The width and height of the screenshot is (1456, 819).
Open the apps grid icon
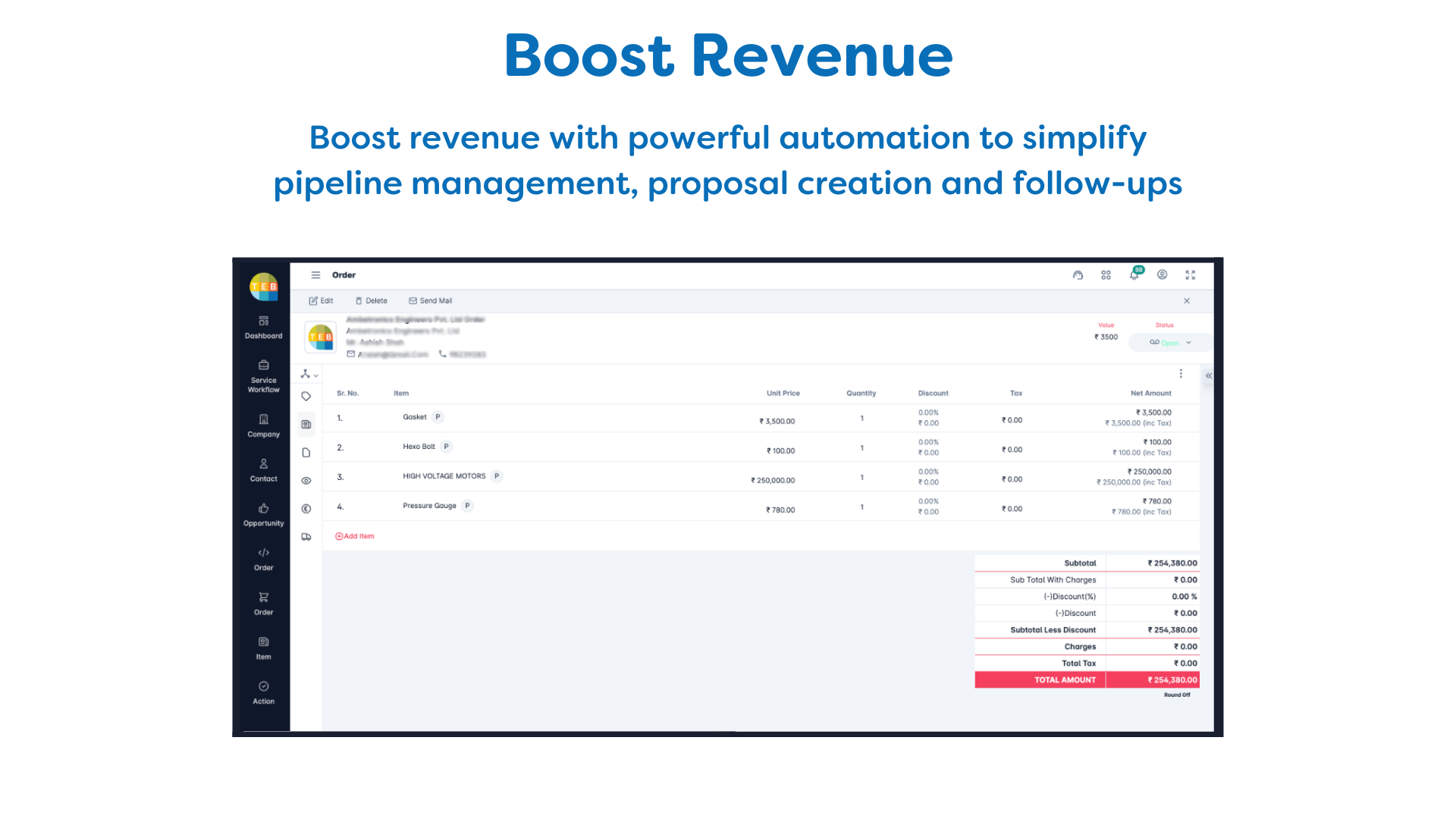1106,275
